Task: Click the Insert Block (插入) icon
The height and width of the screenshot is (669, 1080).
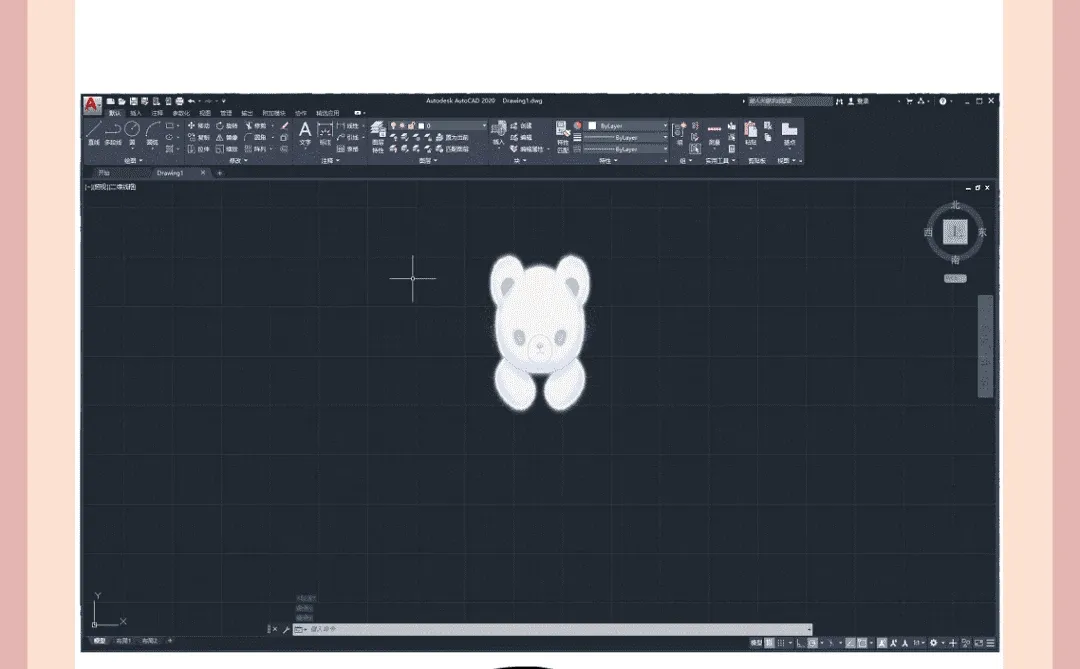Action: click(499, 126)
